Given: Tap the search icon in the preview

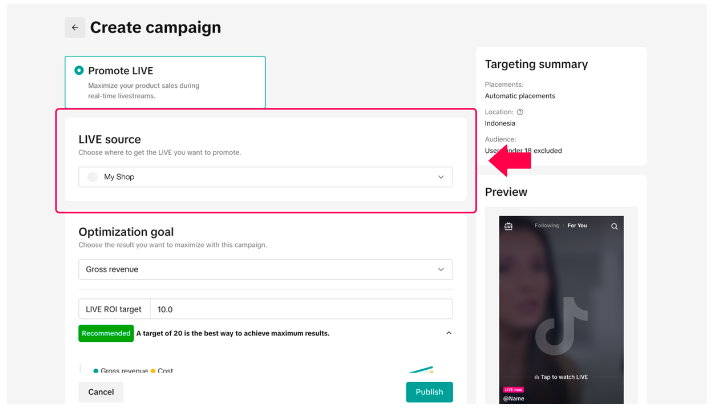Looking at the screenshot, I should pos(614,226).
